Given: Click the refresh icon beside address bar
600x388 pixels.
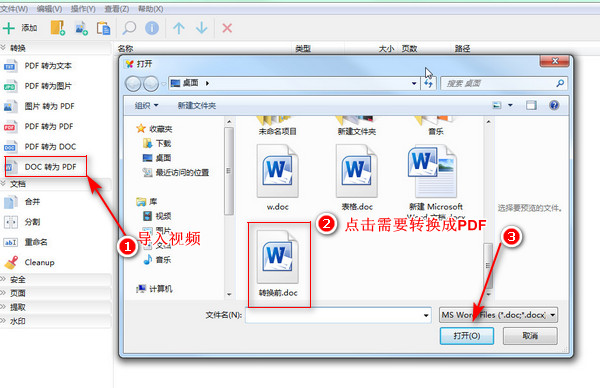Looking at the screenshot, I should pyautogui.click(x=429, y=83).
